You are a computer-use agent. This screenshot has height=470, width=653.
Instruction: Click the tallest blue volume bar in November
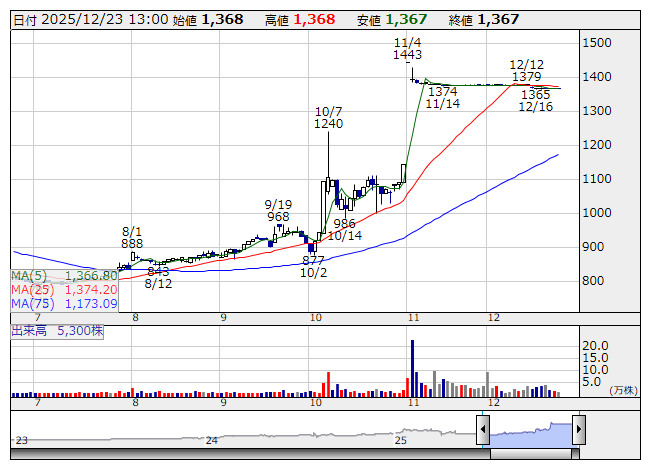coord(412,368)
